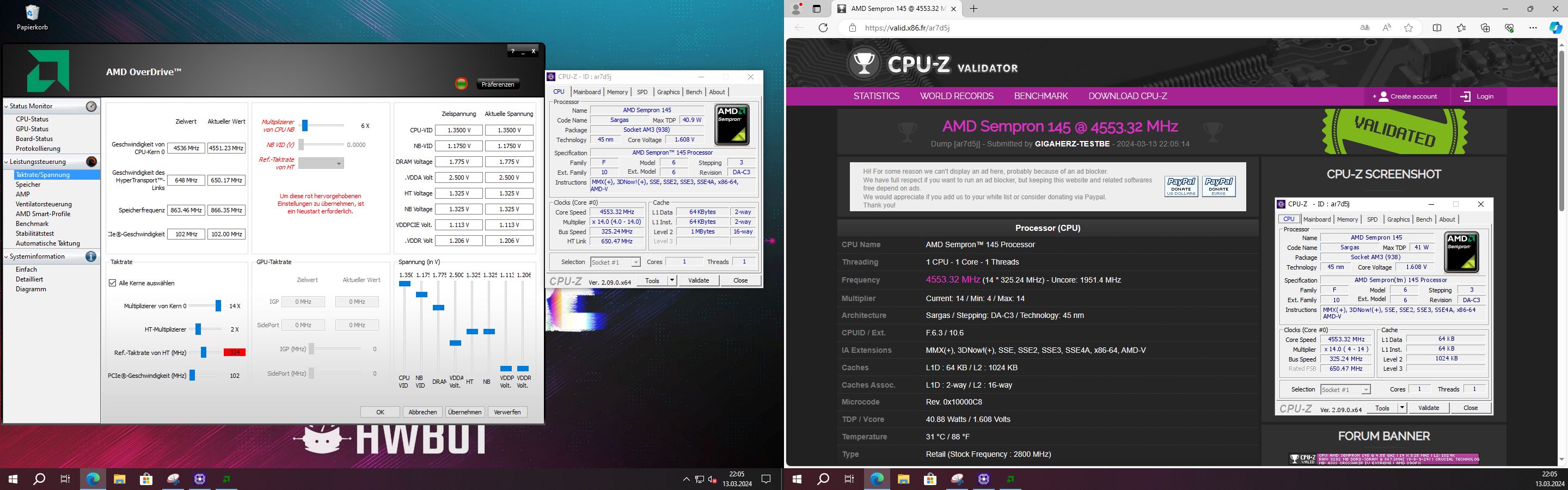1568x490 pixels.
Task: Click the CPU-Z Validator trophy logo
Action: click(863, 63)
